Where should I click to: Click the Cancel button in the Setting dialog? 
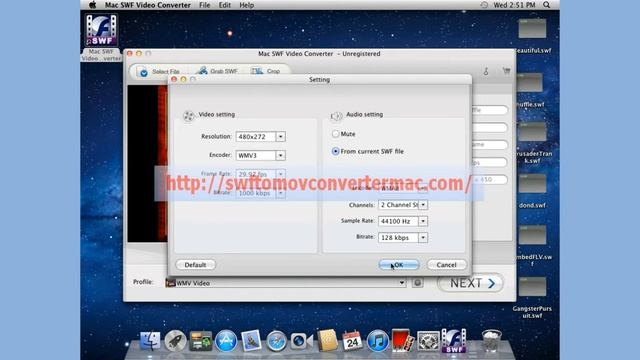tap(447, 264)
